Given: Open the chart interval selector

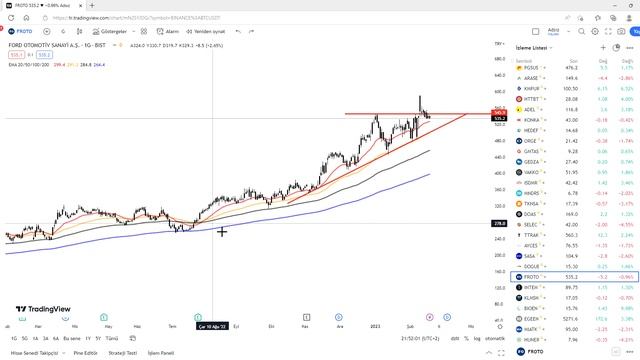Looking at the screenshot, I should click(63, 31).
